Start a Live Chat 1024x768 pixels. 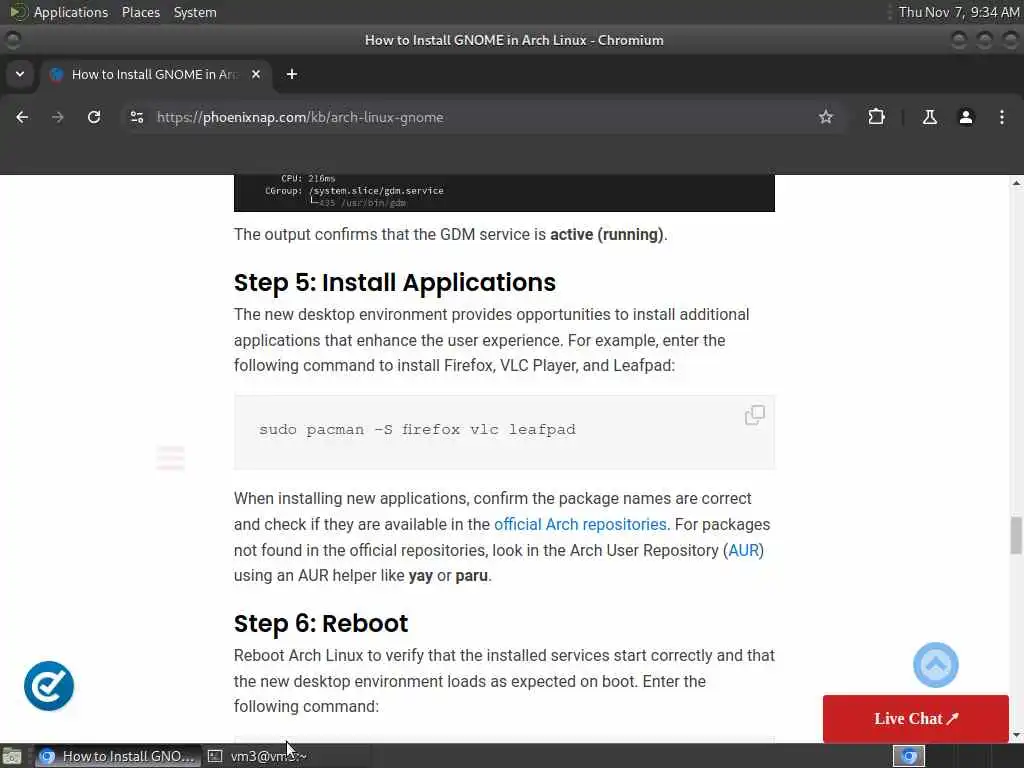pyautogui.click(x=916, y=718)
